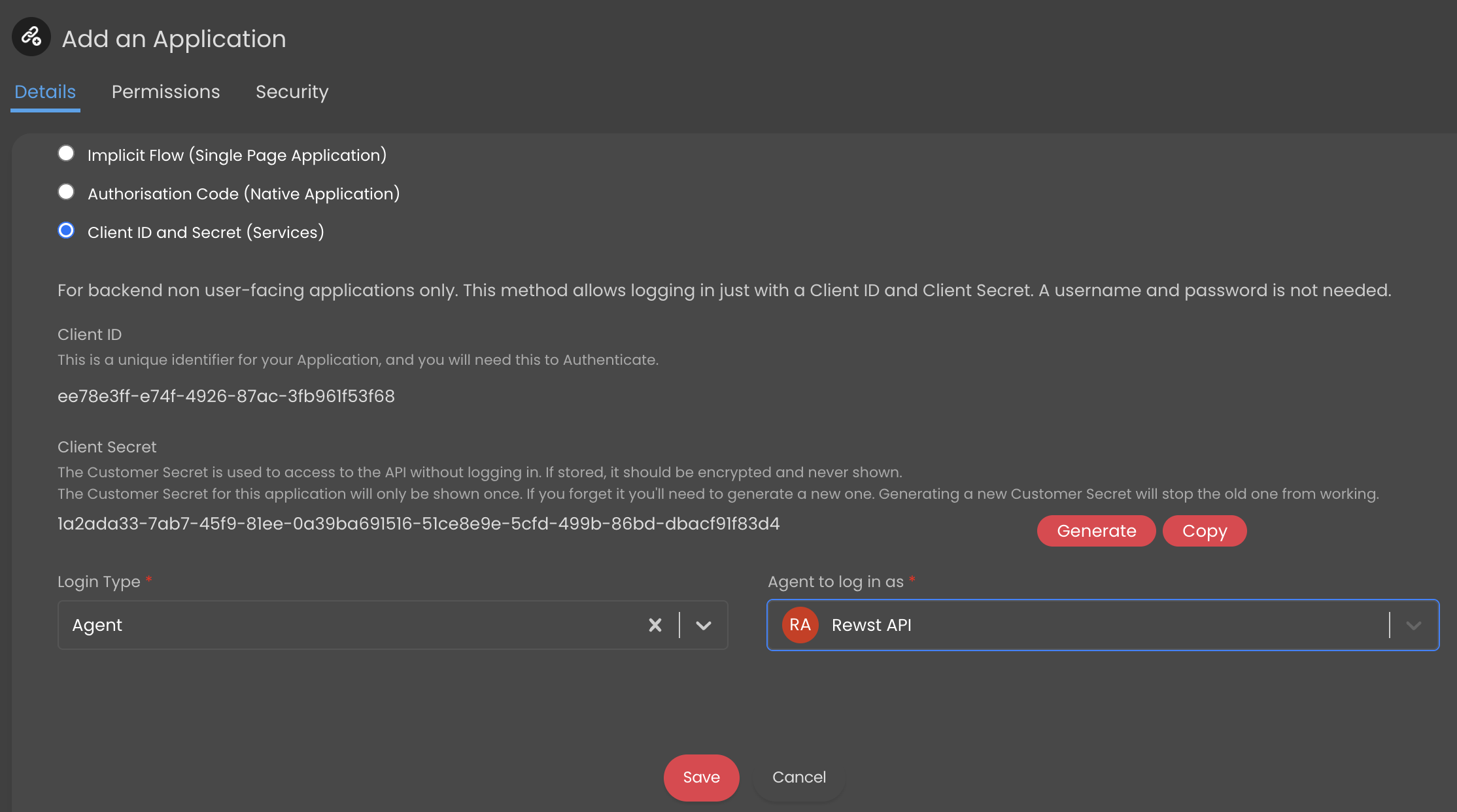Switch to the Permissions tab
This screenshot has height=812, width=1457.
[x=165, y=92]
